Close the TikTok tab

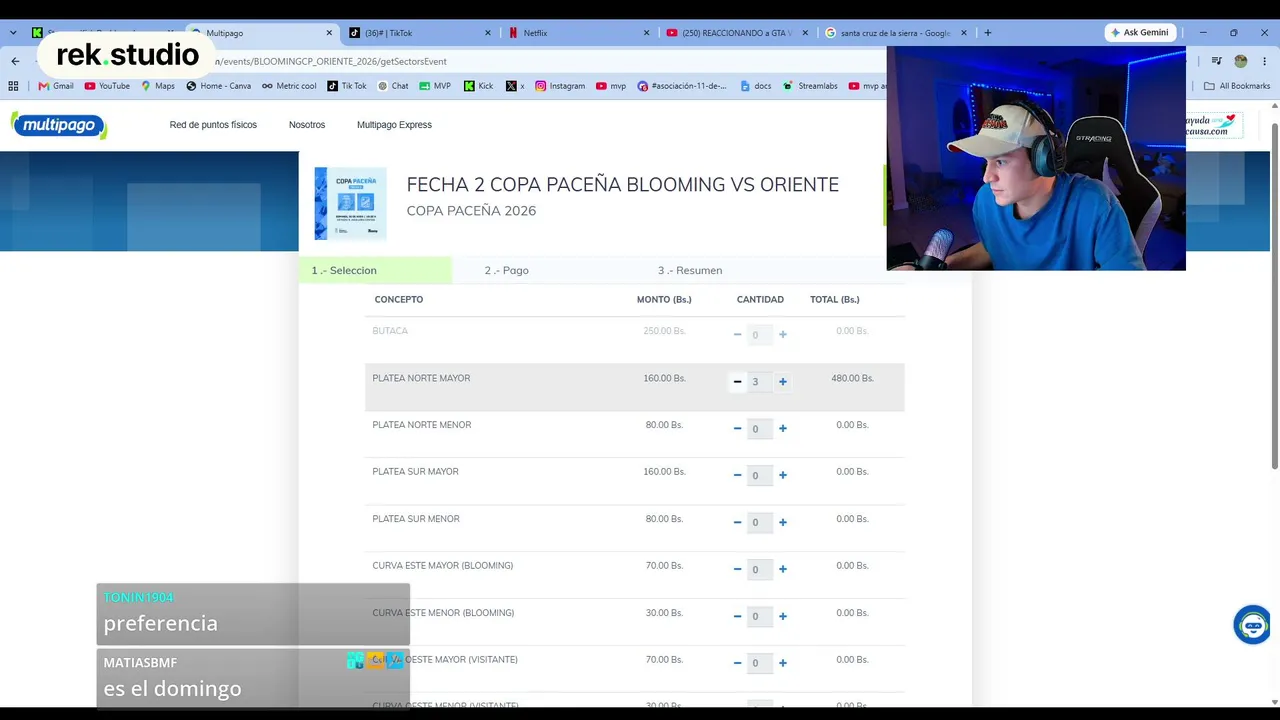(488, 33)
